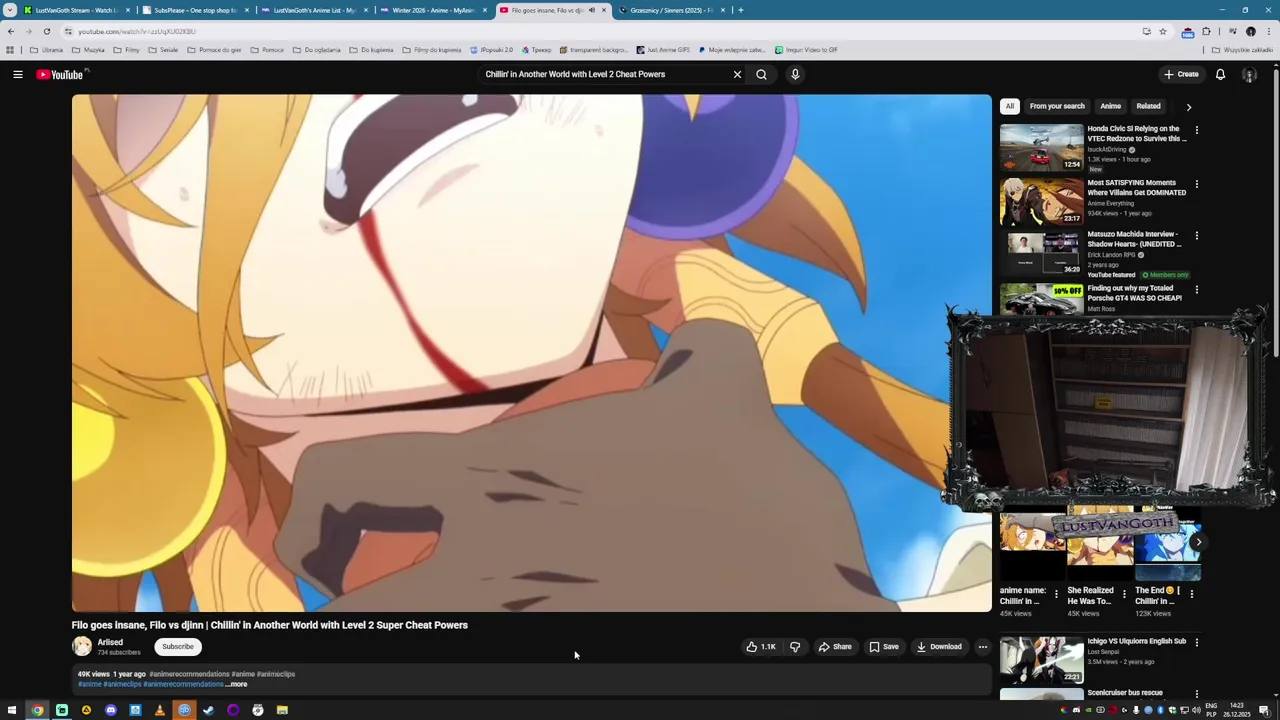Screen dimensions: 1280x720
Task: Select the Anime filter chip
Action: pos(1111,106)
